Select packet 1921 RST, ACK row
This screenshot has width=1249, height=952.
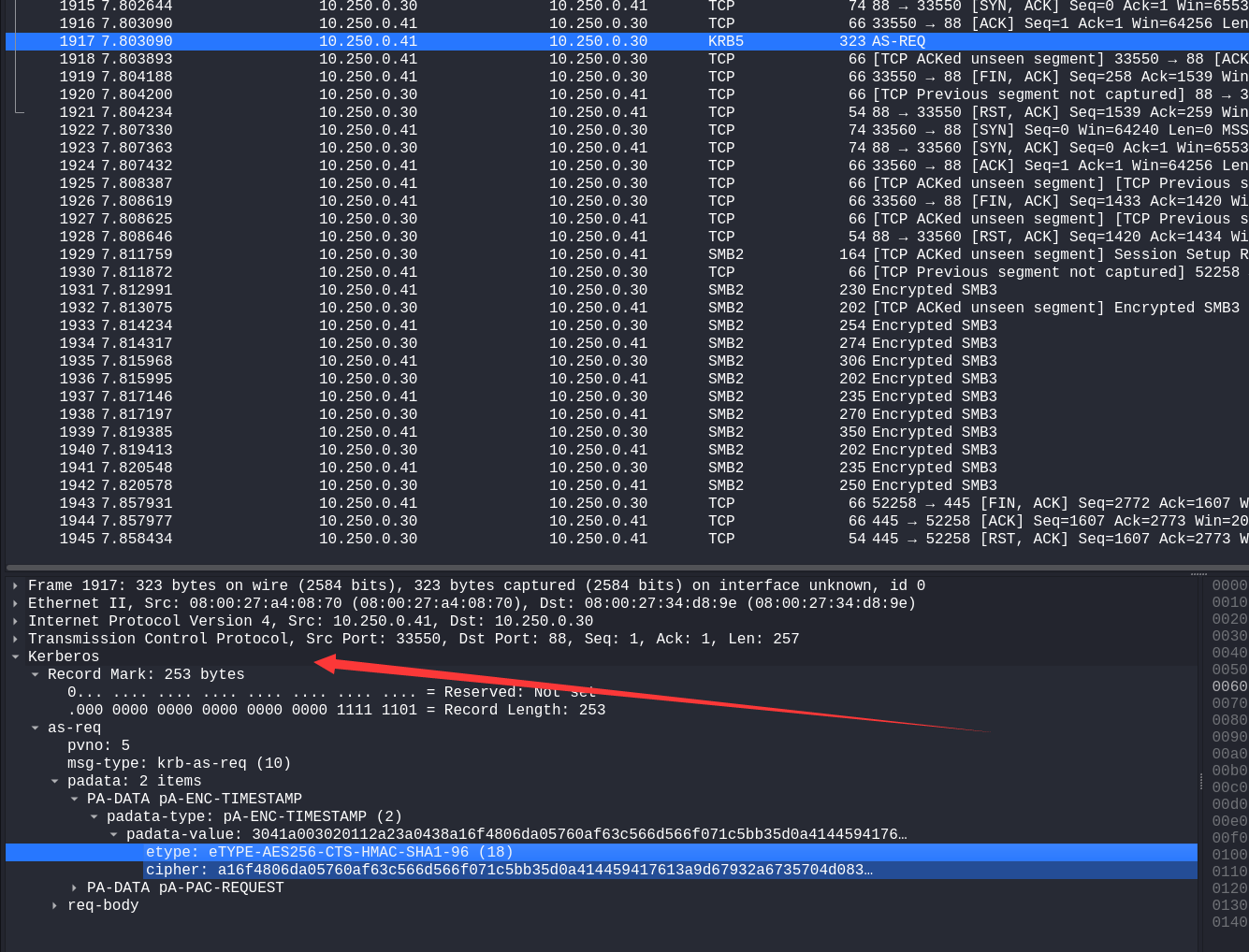tap(627, 112)
